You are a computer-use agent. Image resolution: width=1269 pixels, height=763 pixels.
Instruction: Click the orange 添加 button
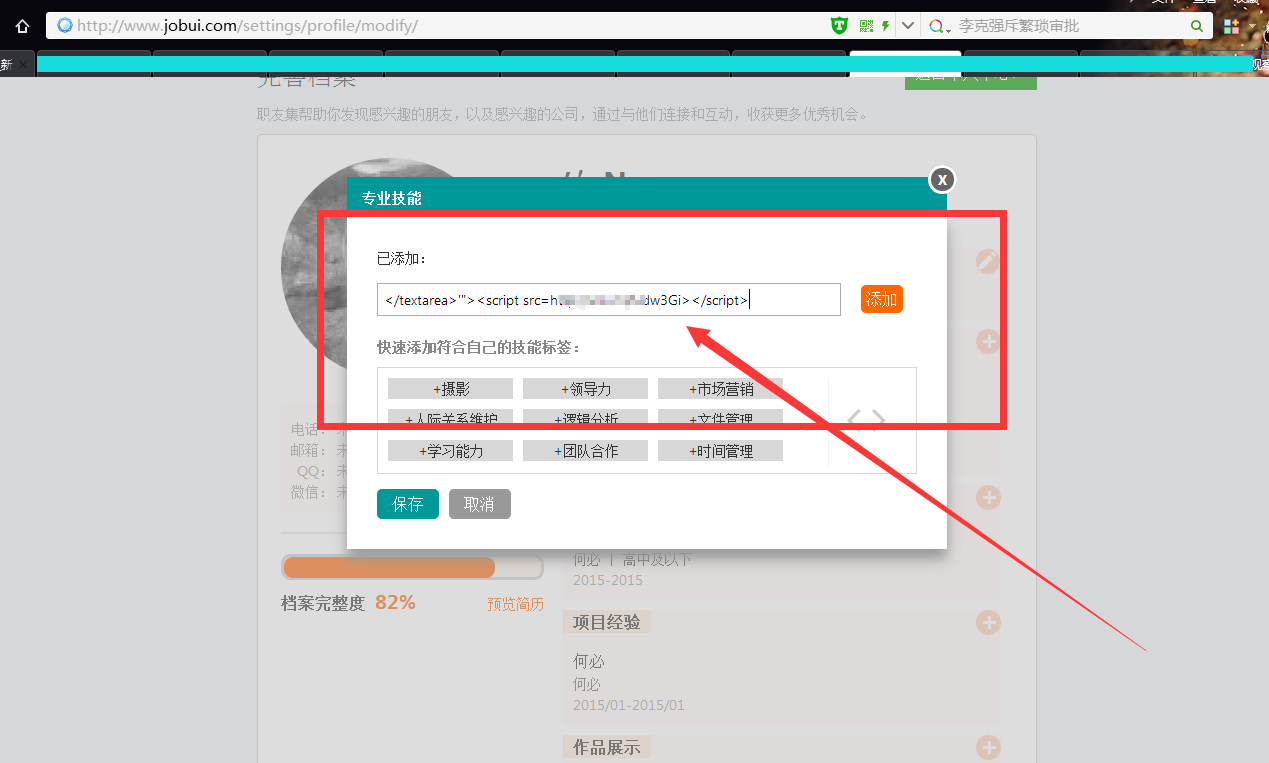coord(881,299)
